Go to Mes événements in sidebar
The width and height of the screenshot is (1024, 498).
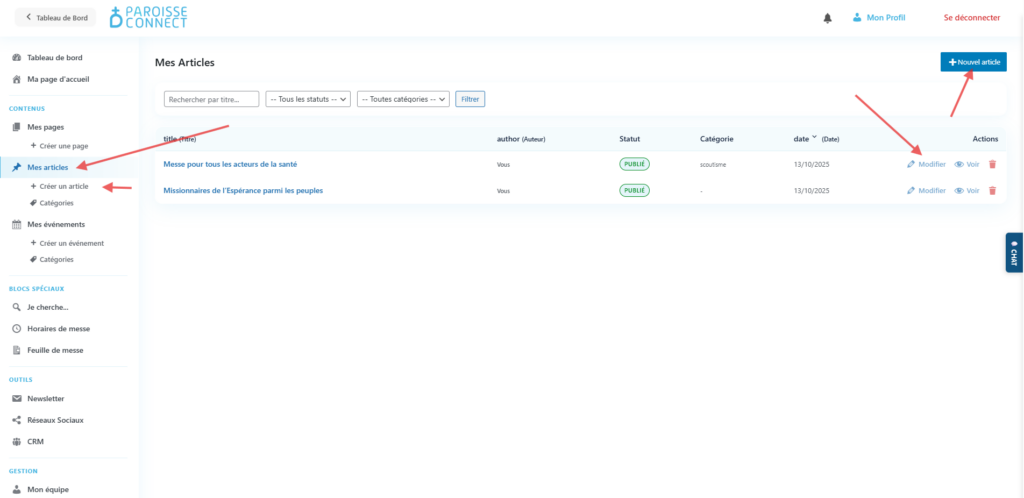(x=55, y=224)
